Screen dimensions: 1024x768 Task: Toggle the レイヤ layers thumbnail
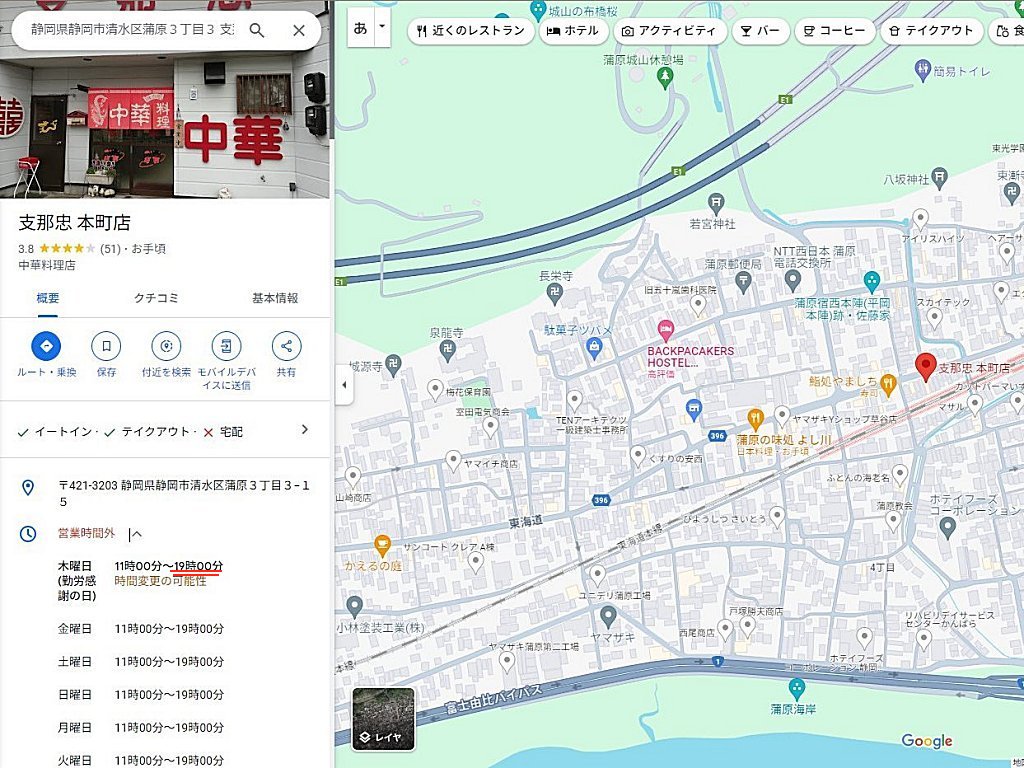(383, 719)
